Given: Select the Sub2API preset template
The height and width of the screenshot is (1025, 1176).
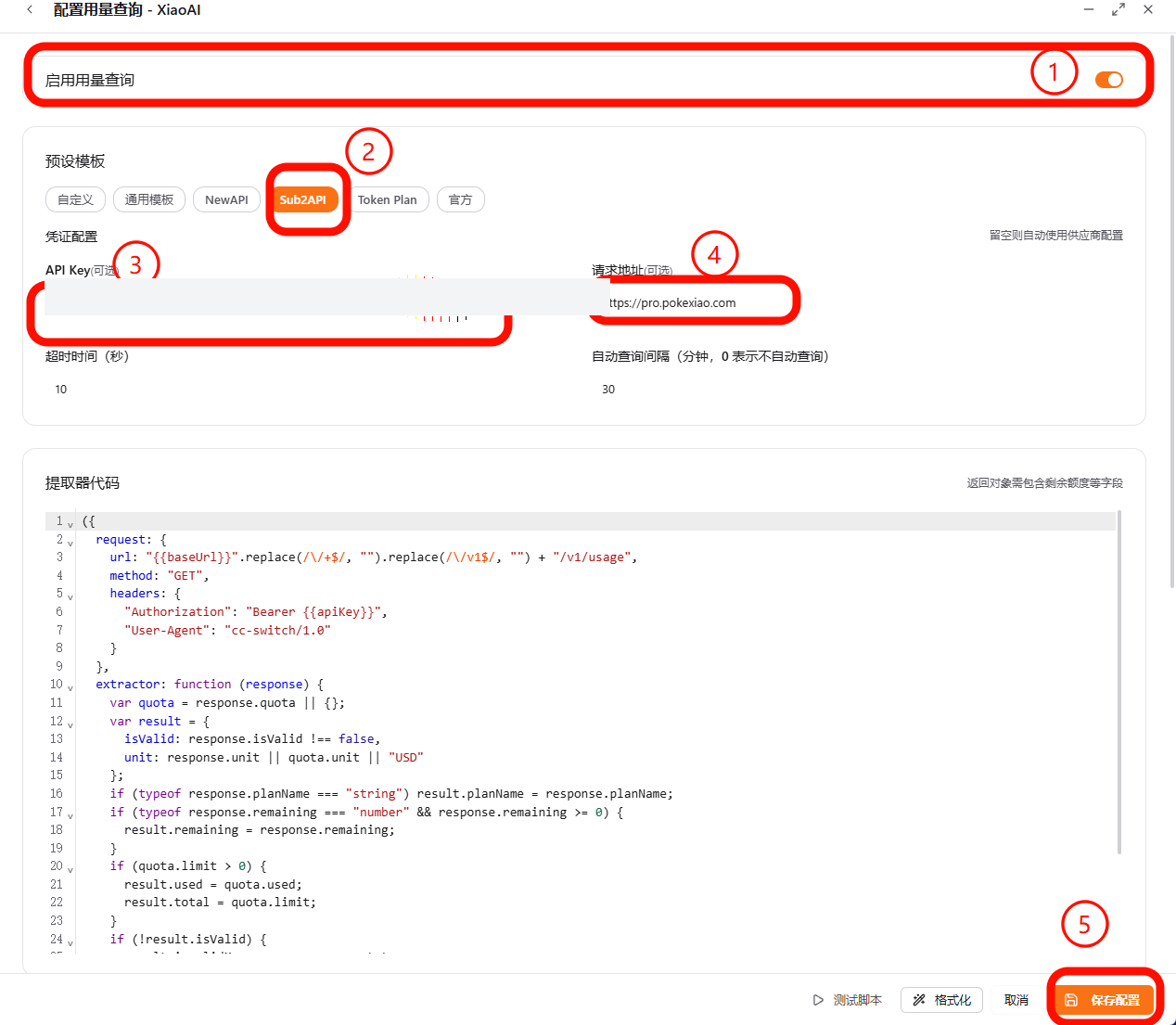Looking at the screenshot, I should pyautogui.click(x=302, y=199).
